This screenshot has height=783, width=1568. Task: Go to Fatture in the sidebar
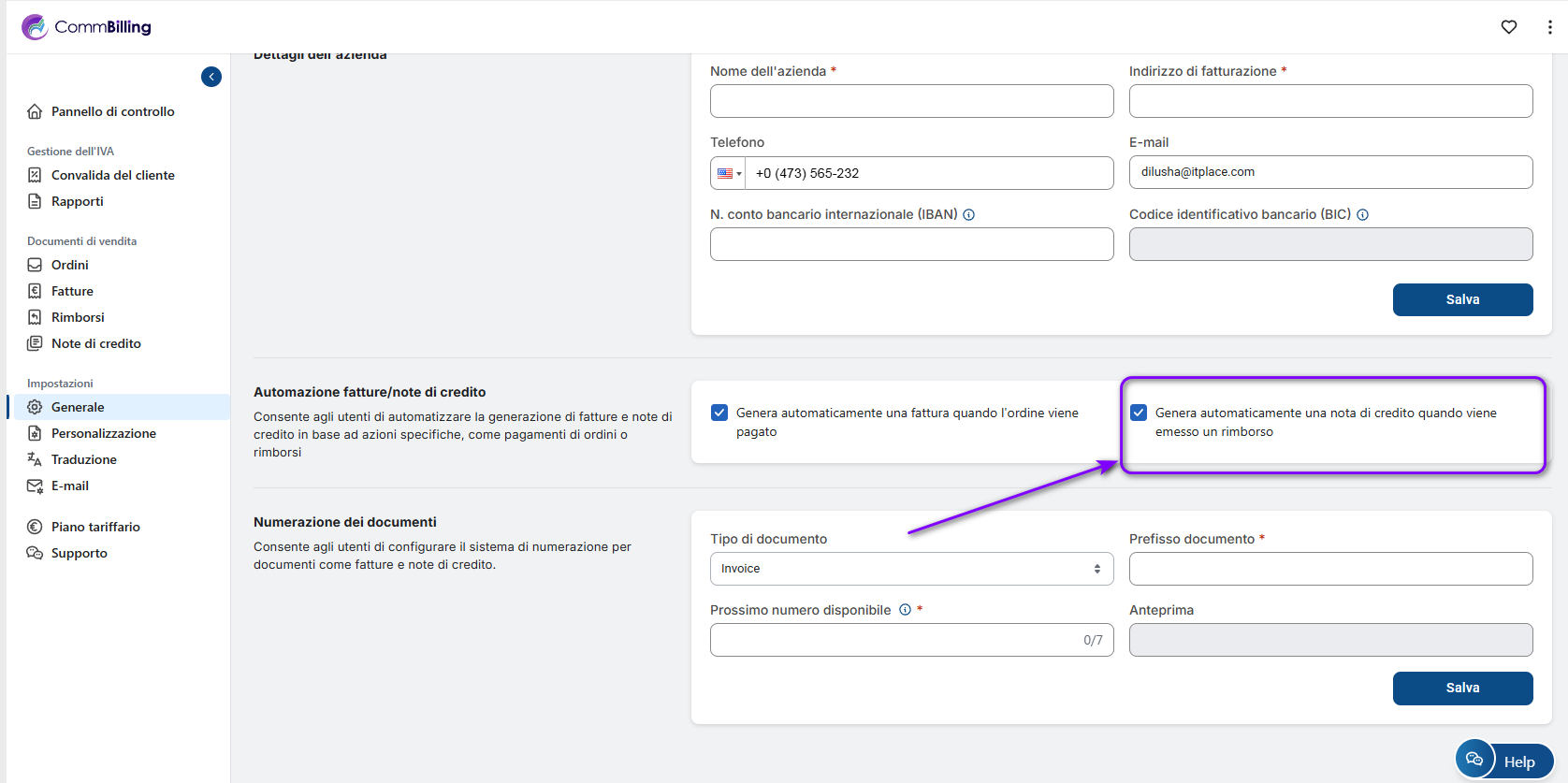point(72,291)
